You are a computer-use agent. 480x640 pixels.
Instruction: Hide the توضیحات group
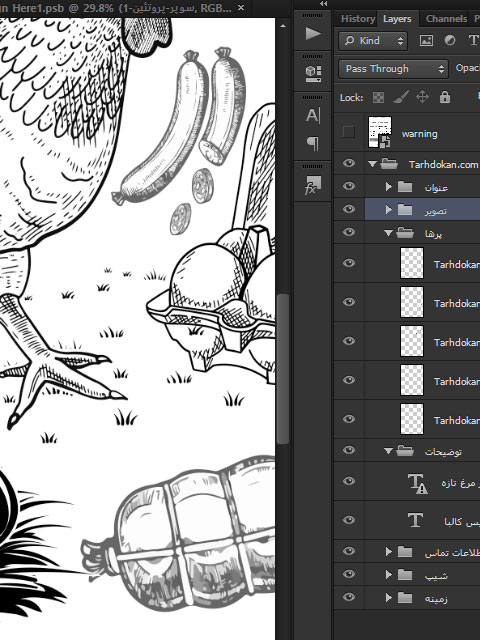[349, 450]
